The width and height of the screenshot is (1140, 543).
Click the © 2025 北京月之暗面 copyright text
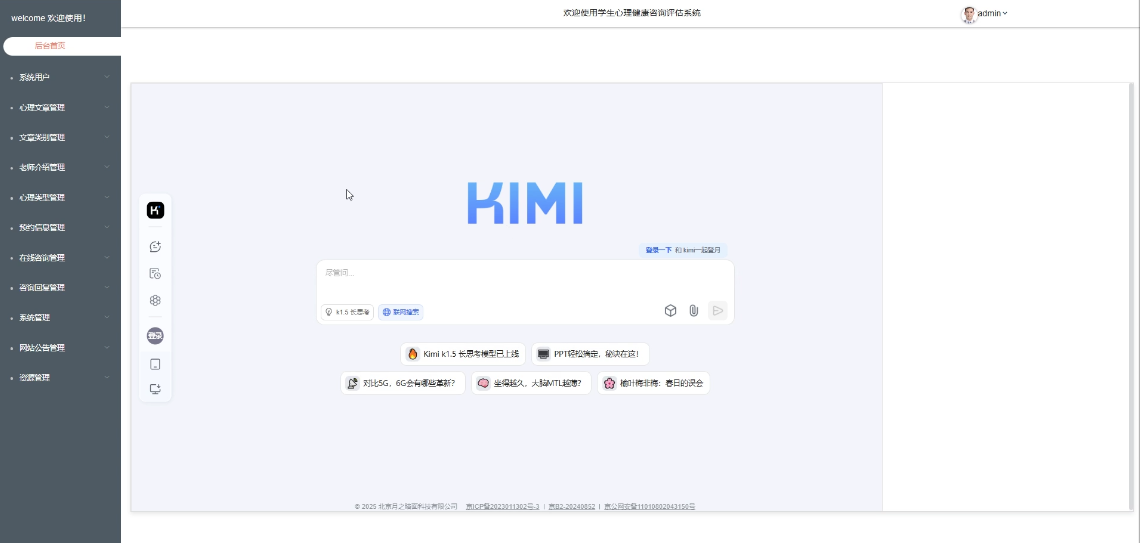(406, 507)
